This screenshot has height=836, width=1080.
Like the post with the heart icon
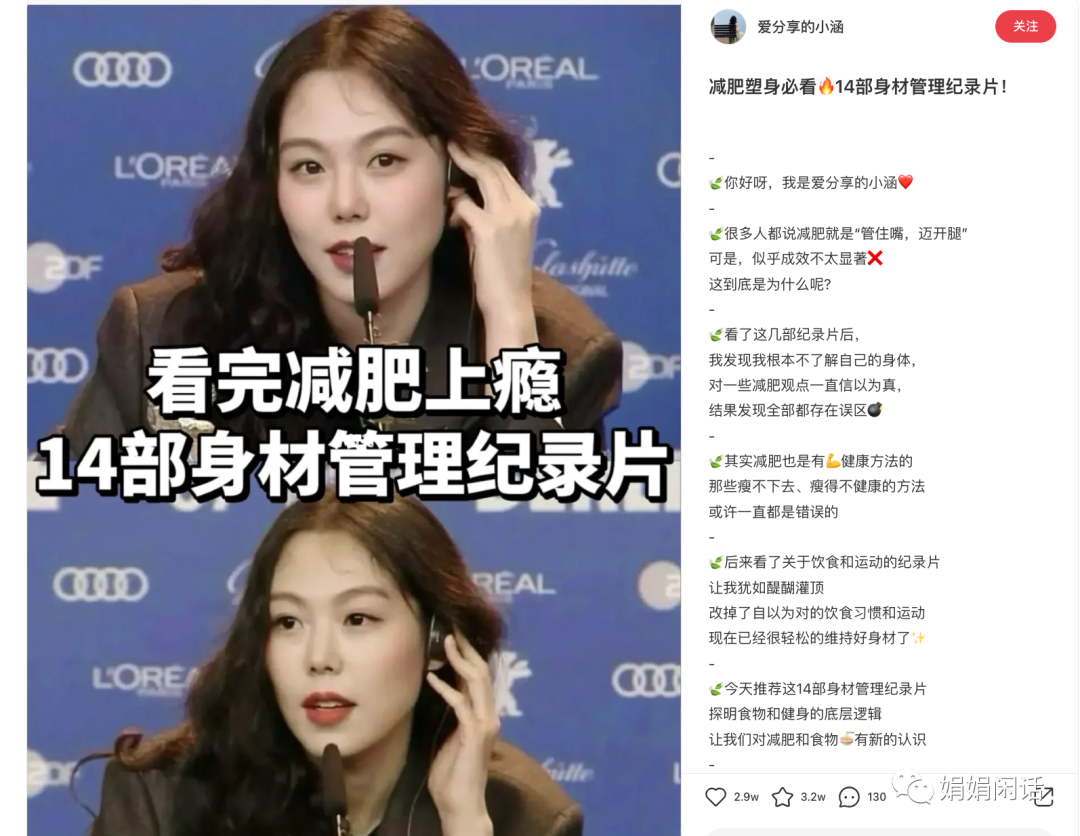(716, 797)
